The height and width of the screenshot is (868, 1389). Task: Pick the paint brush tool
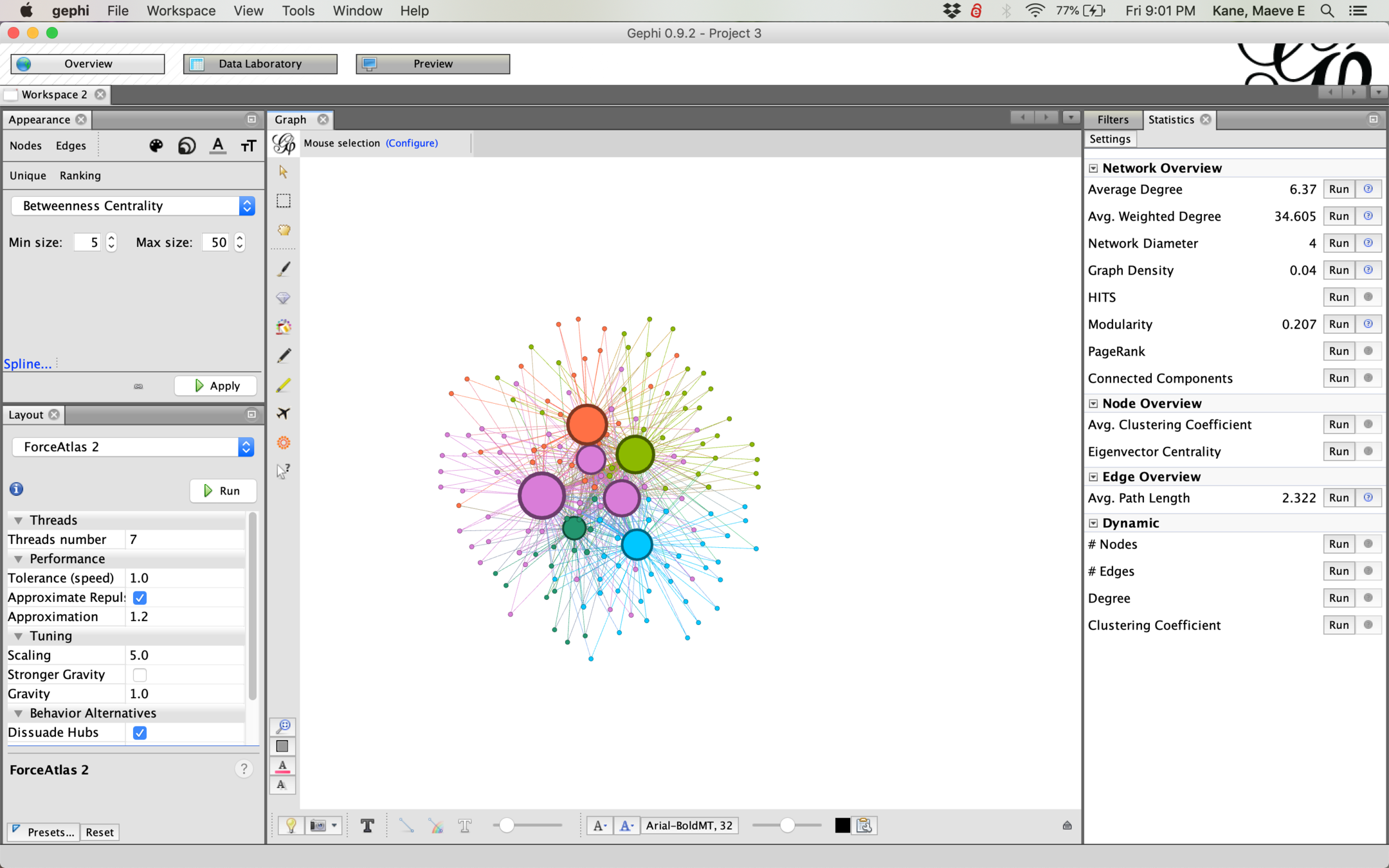tap(283, 269)
